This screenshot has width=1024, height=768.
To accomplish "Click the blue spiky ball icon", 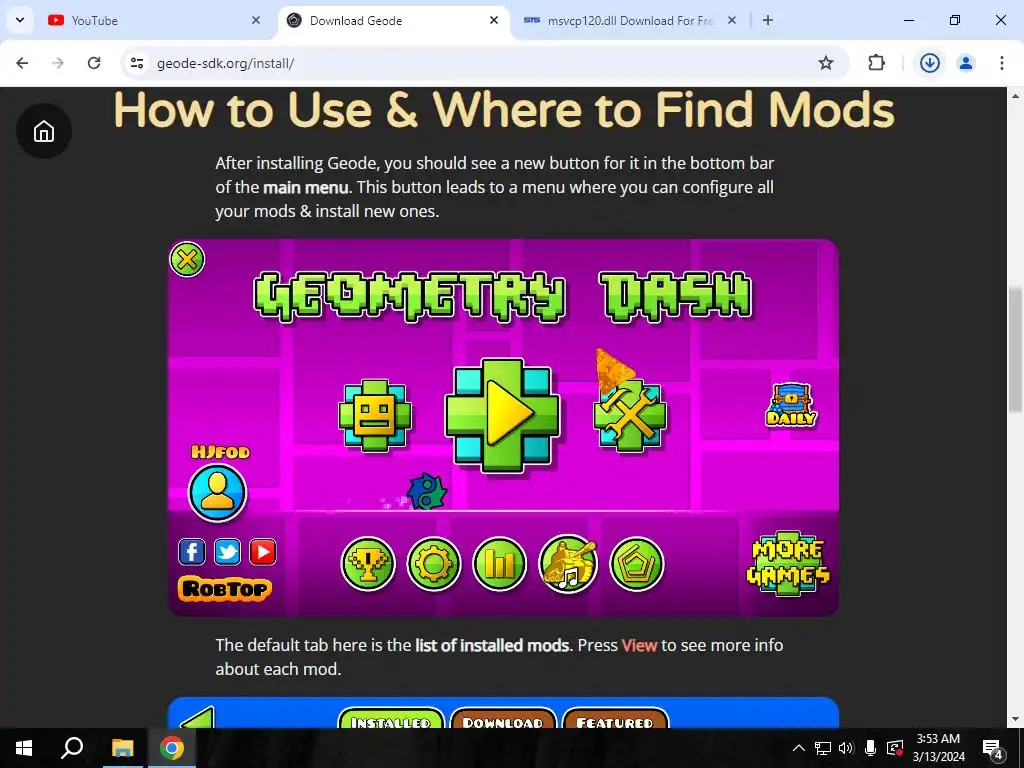I will 426,492.
